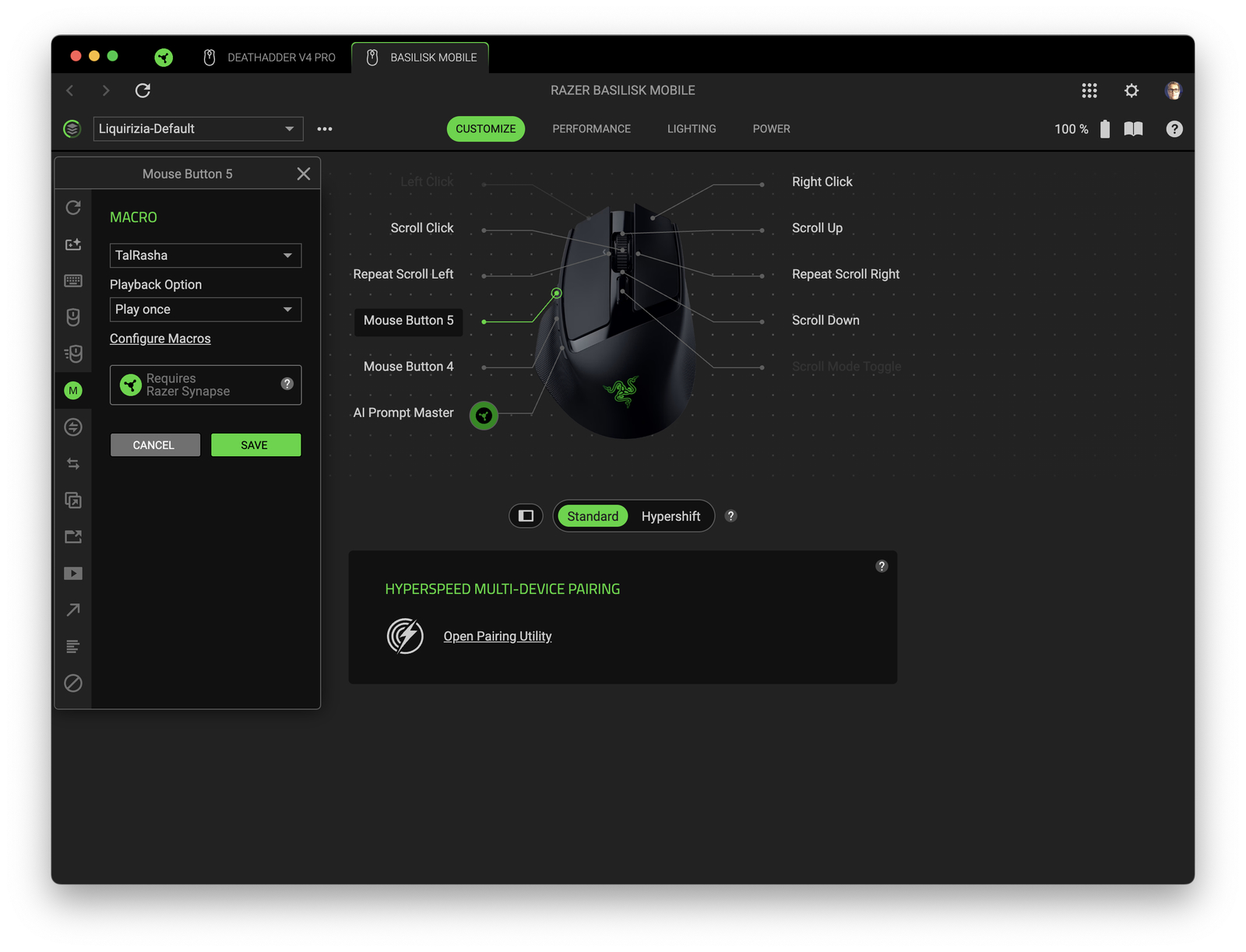Click the Hyperspeed pairing lightning icon

(406, 636)
